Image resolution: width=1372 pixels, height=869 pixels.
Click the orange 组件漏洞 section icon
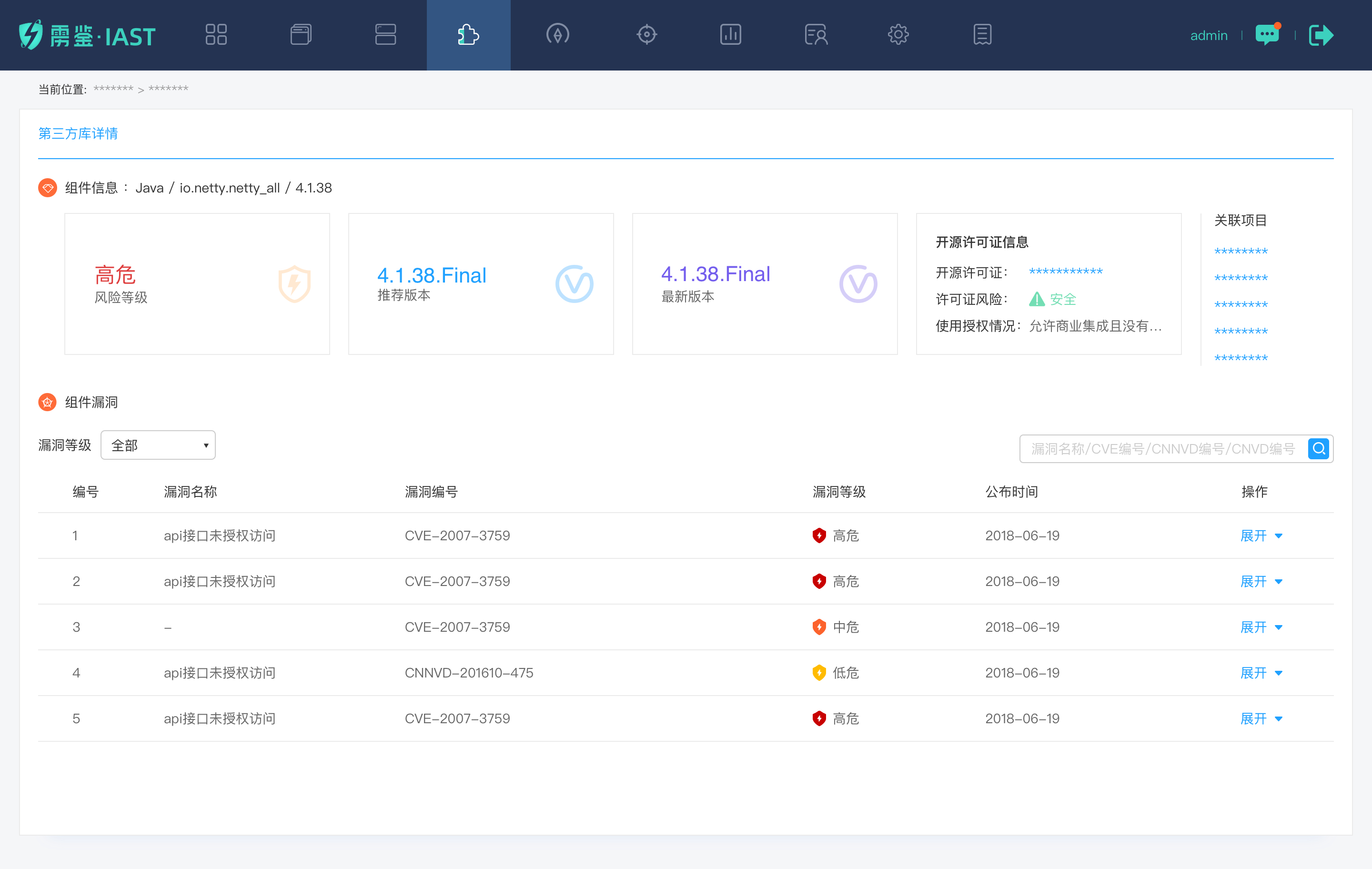[x=47, y=402]
